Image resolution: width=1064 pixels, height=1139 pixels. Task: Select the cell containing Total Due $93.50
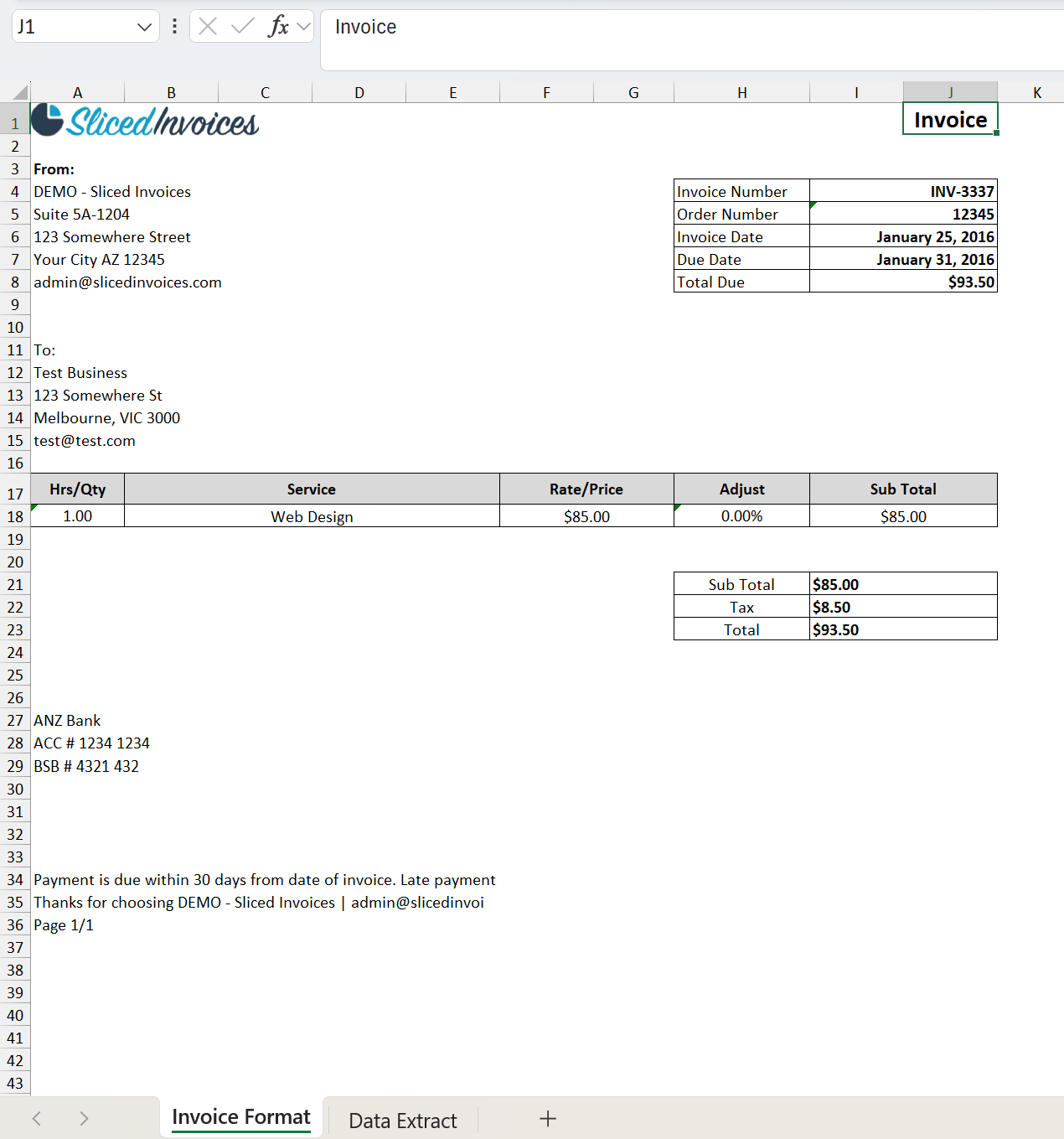(903, 282)
